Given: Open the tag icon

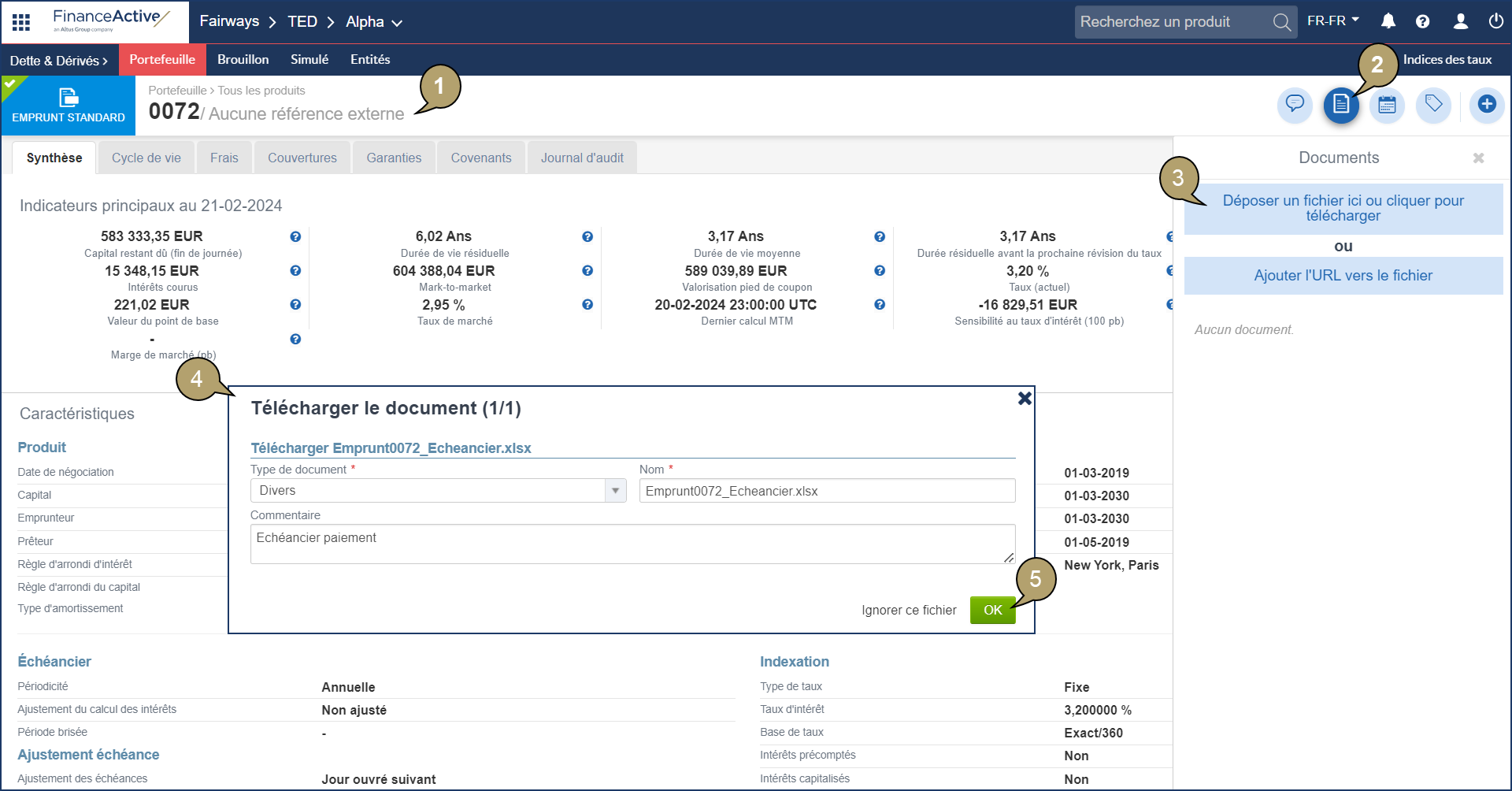Looking at the screenshot, I should (x=1433, y=105).
